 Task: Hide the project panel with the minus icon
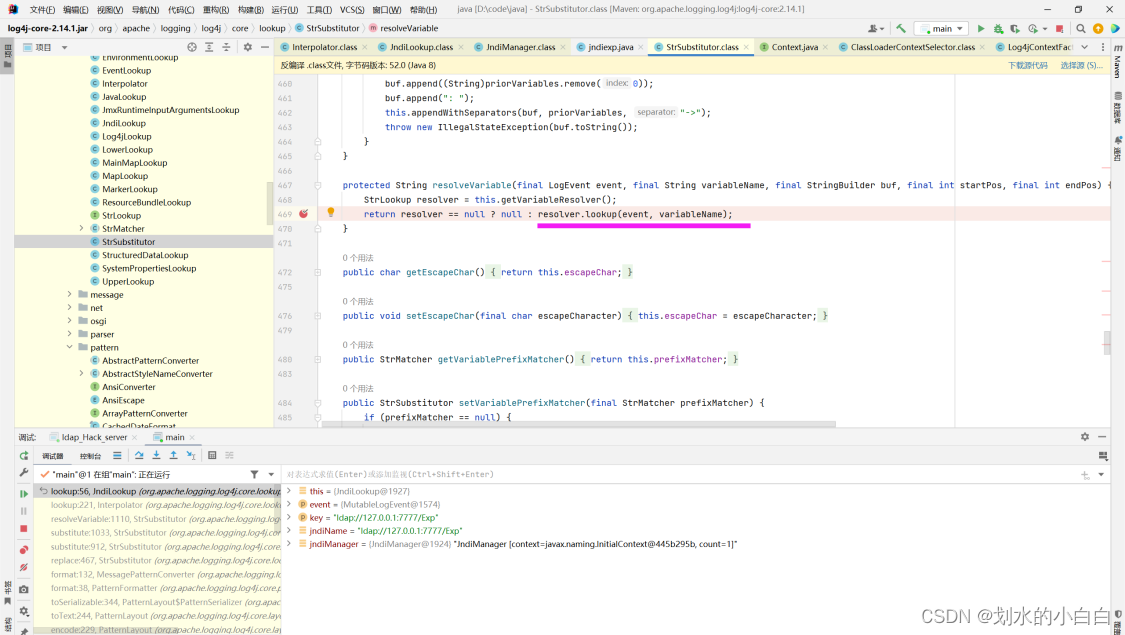tap(265, 47)
